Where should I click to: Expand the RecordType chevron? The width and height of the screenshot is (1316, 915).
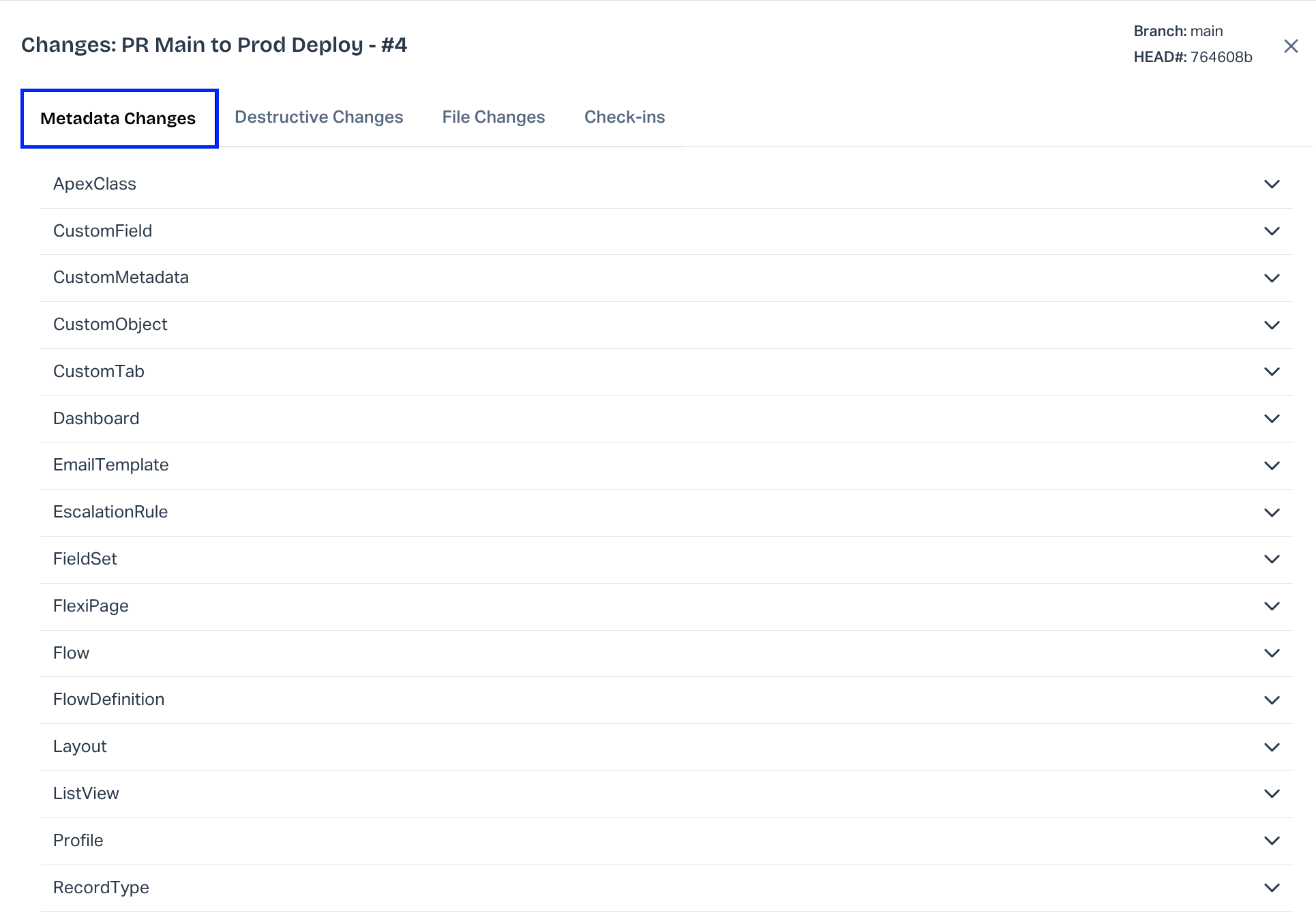(x=1272, y=888)
